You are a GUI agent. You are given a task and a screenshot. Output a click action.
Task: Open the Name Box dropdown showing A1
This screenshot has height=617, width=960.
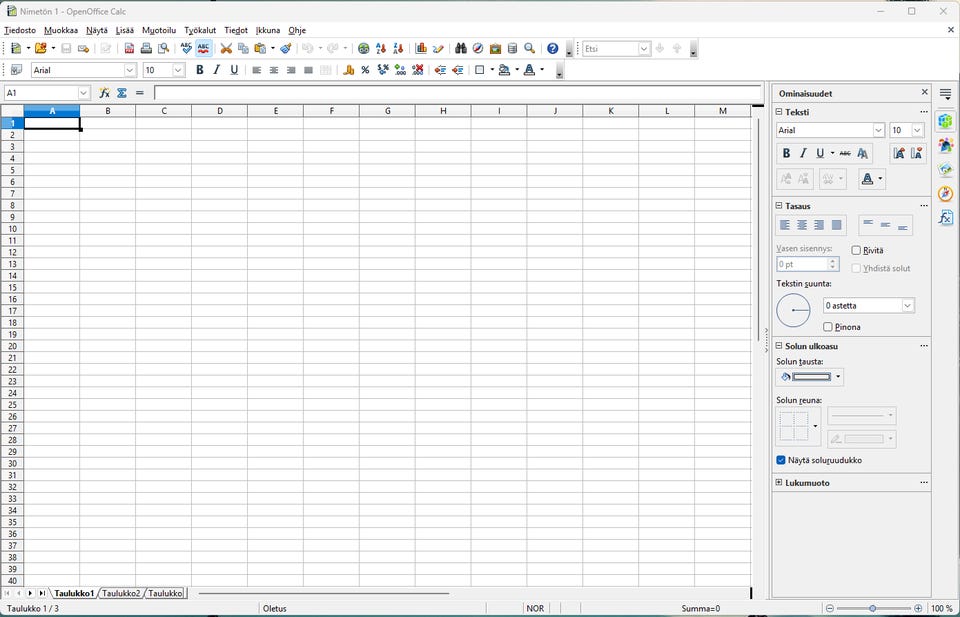[x=84, y=93]
